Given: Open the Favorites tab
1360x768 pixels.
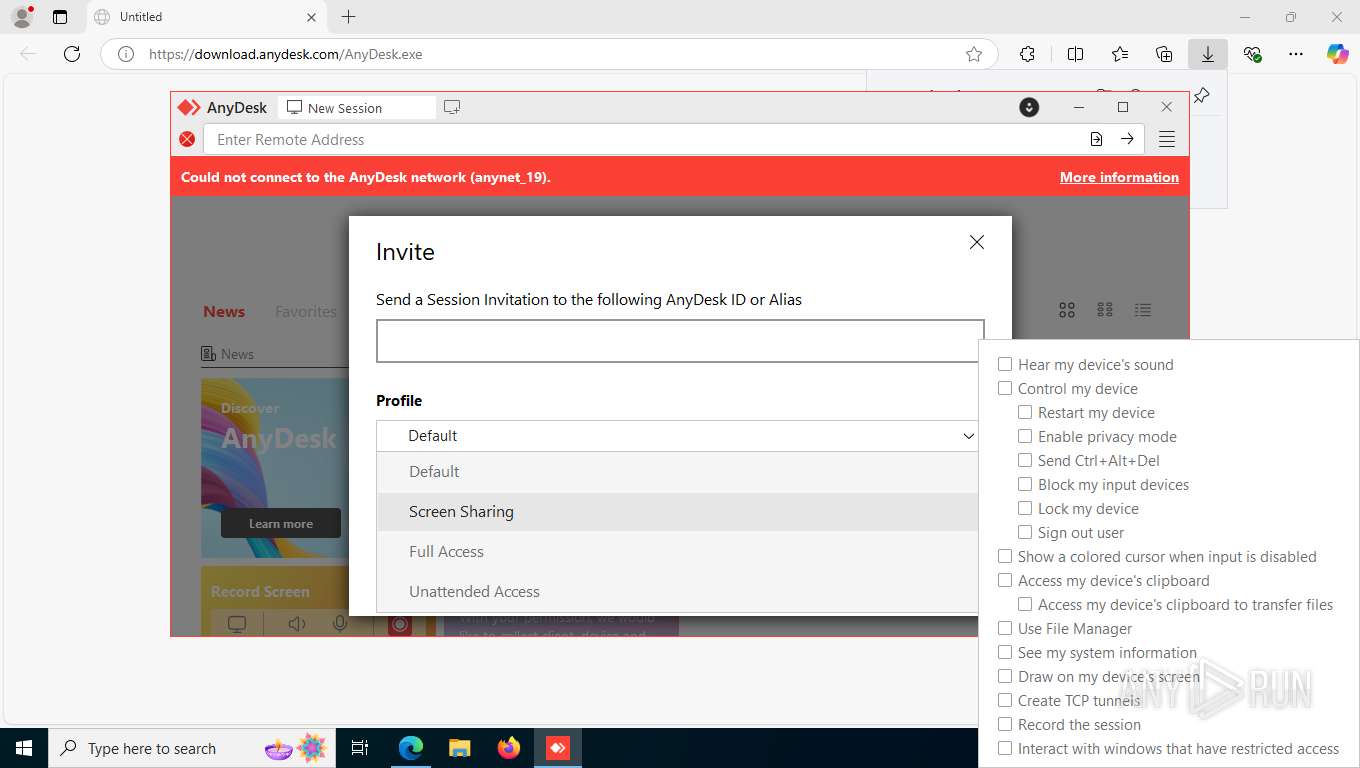Looking at the screenshot, I should (306, 311).
